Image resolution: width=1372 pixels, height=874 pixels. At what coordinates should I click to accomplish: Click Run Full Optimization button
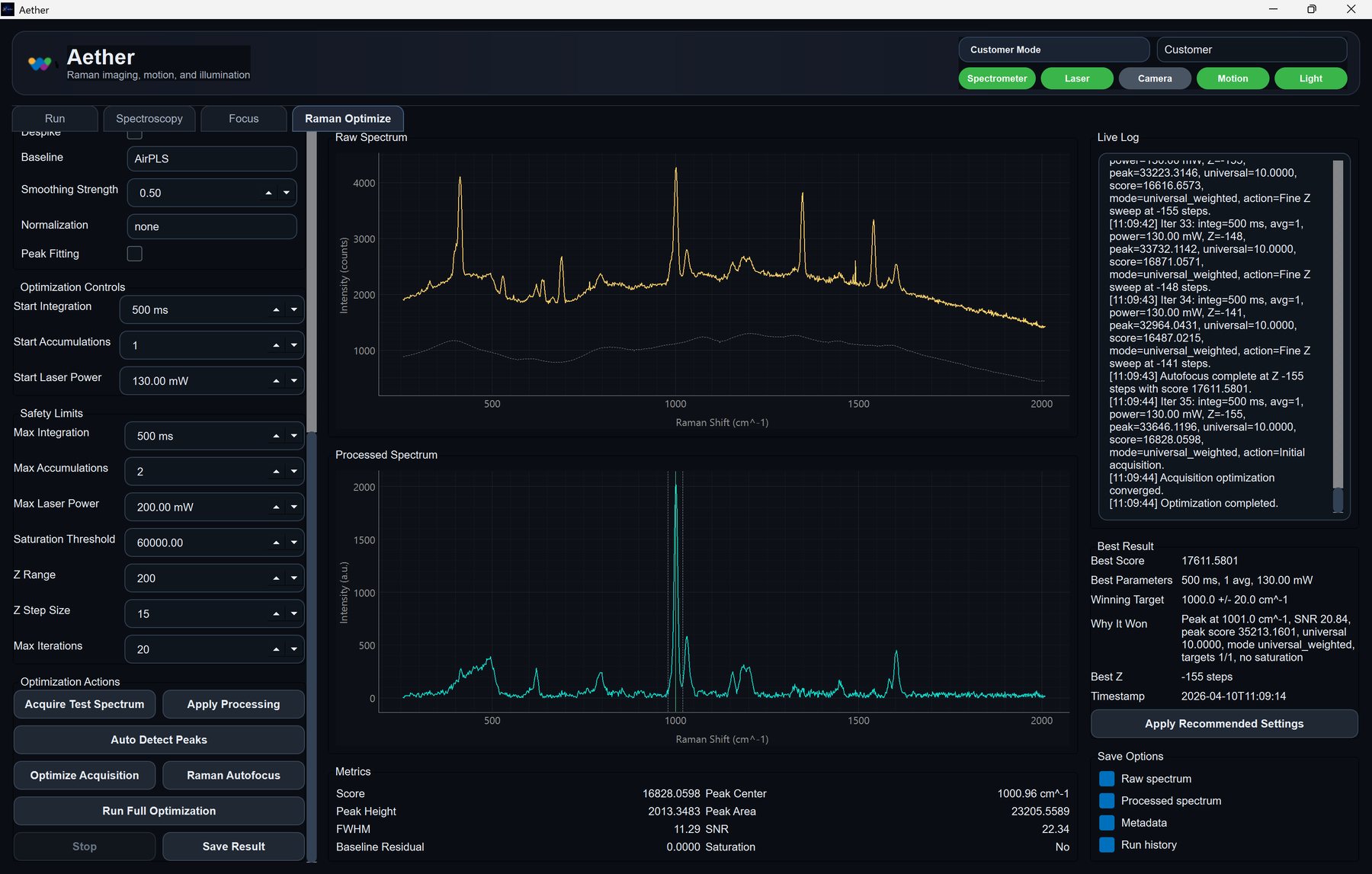click(159, 811)
